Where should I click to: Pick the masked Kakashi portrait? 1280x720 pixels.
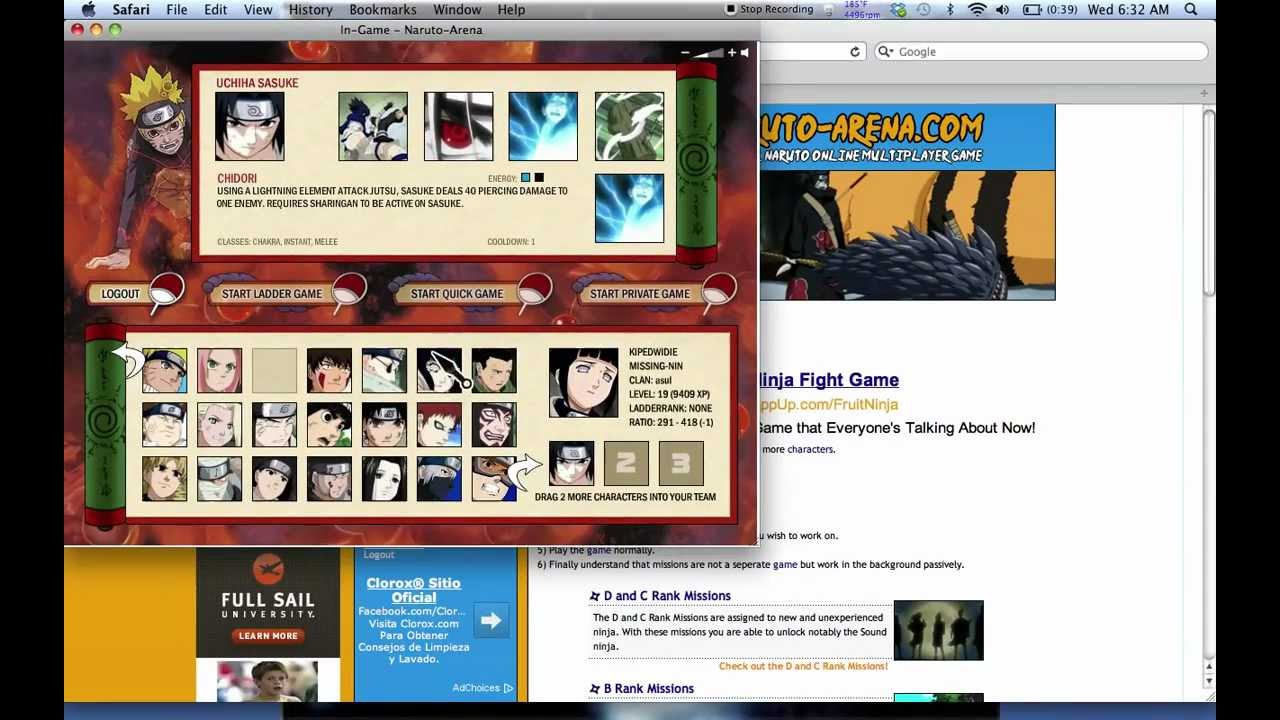click(440, 479)
